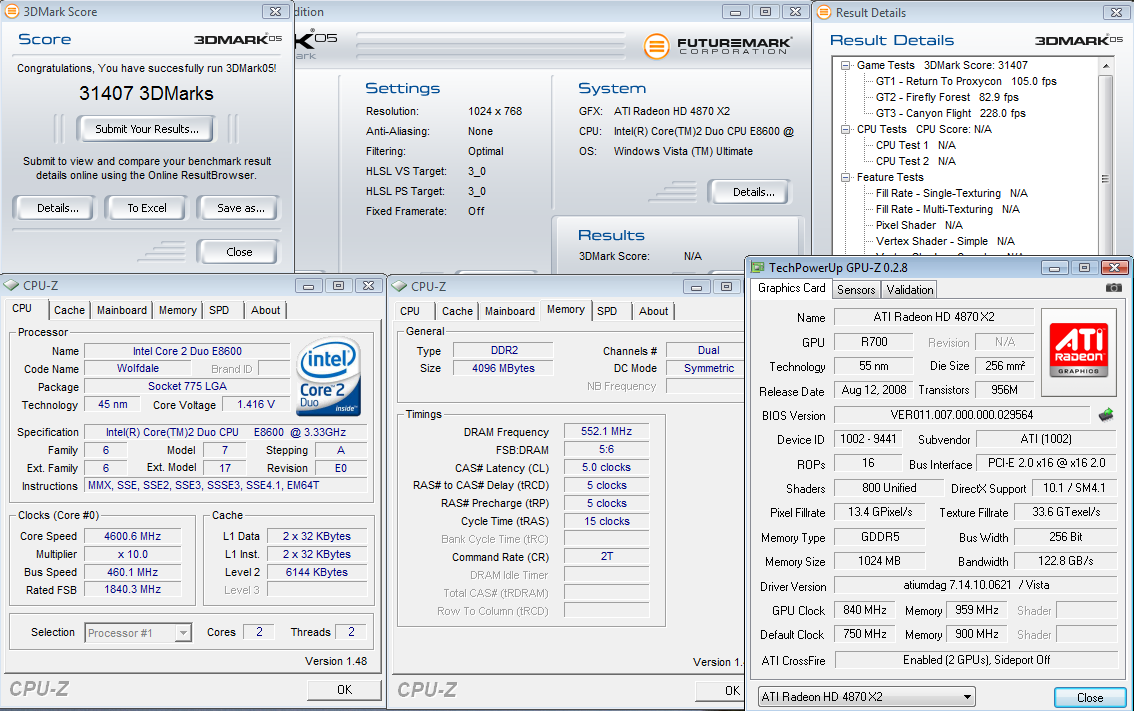
Task: Open the Cache tab in the left CPU-Z
Action: tap(69, 310)
